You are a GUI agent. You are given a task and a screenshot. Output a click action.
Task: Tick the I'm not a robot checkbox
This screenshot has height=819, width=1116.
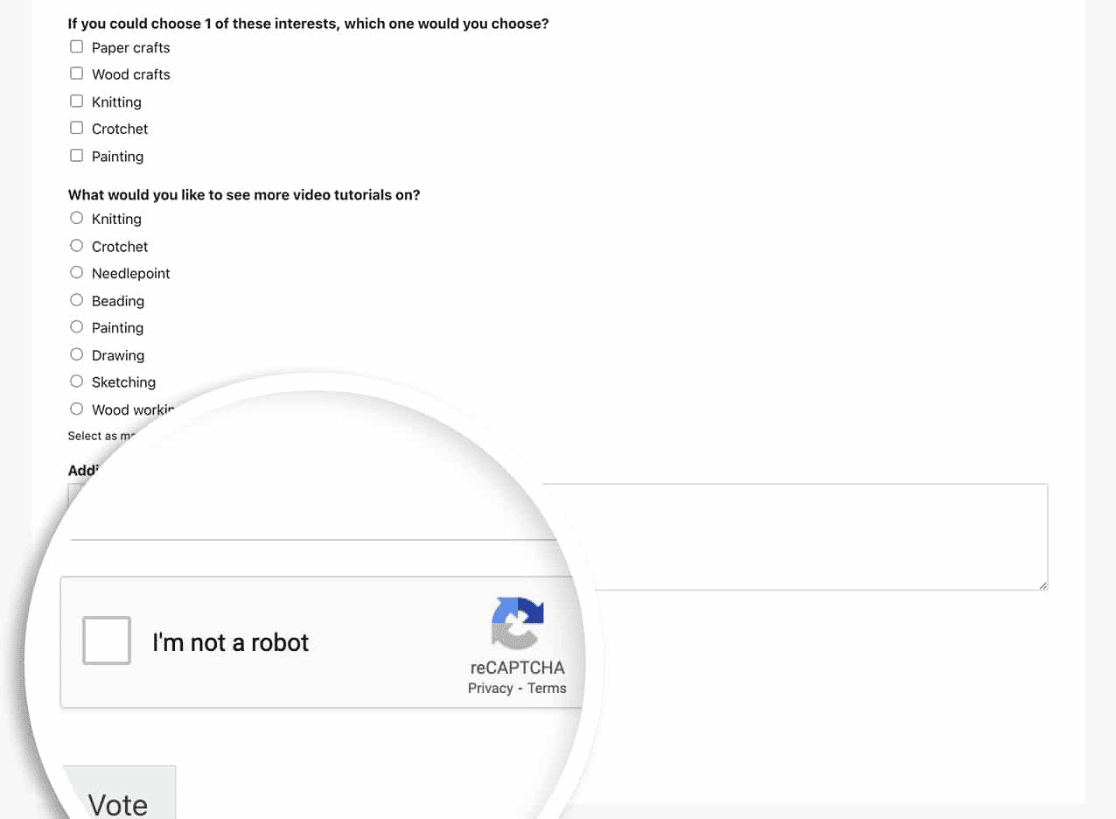click(x=107, y=640)
